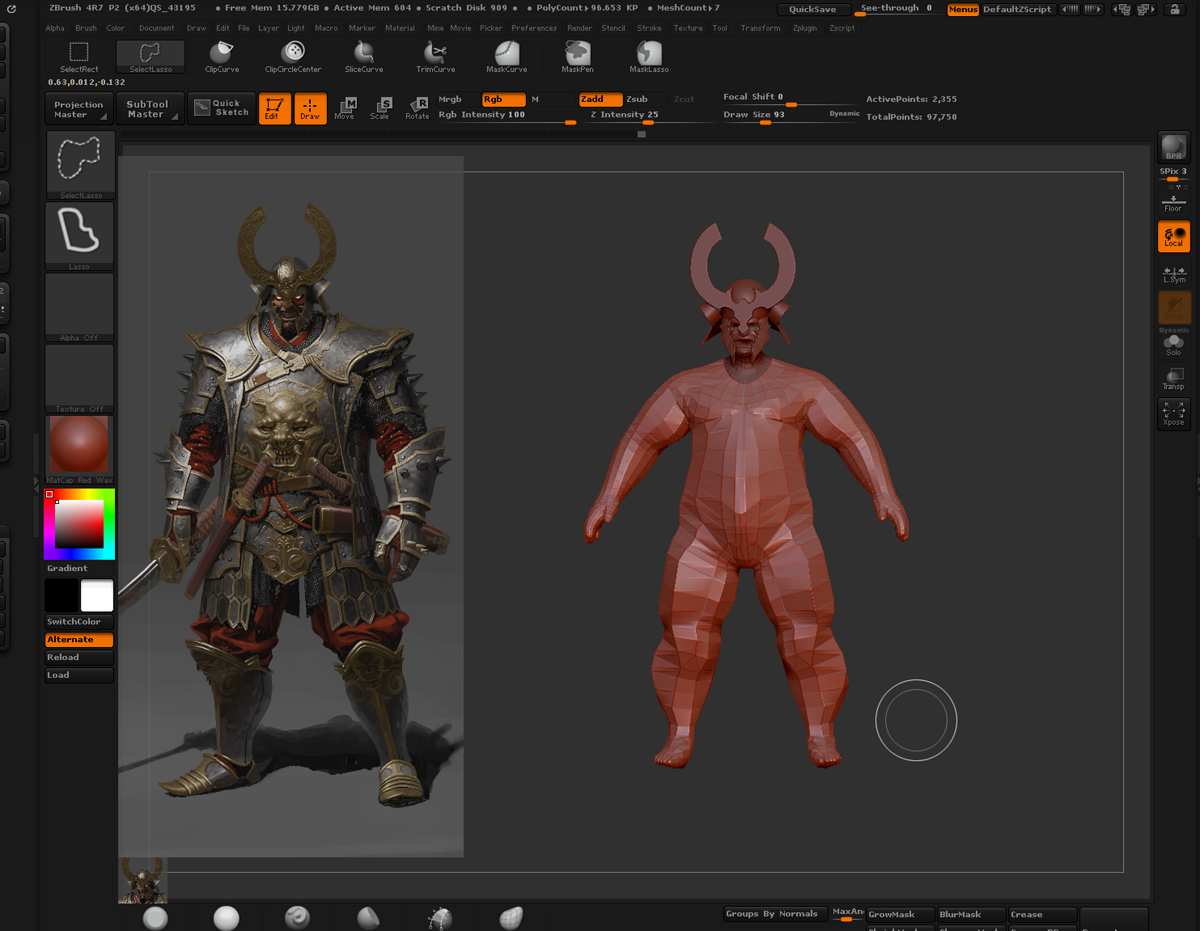Viewport: 1200px width, 931px height.
Task: Pick the ClipCurve brush
Action: (222, 56)
